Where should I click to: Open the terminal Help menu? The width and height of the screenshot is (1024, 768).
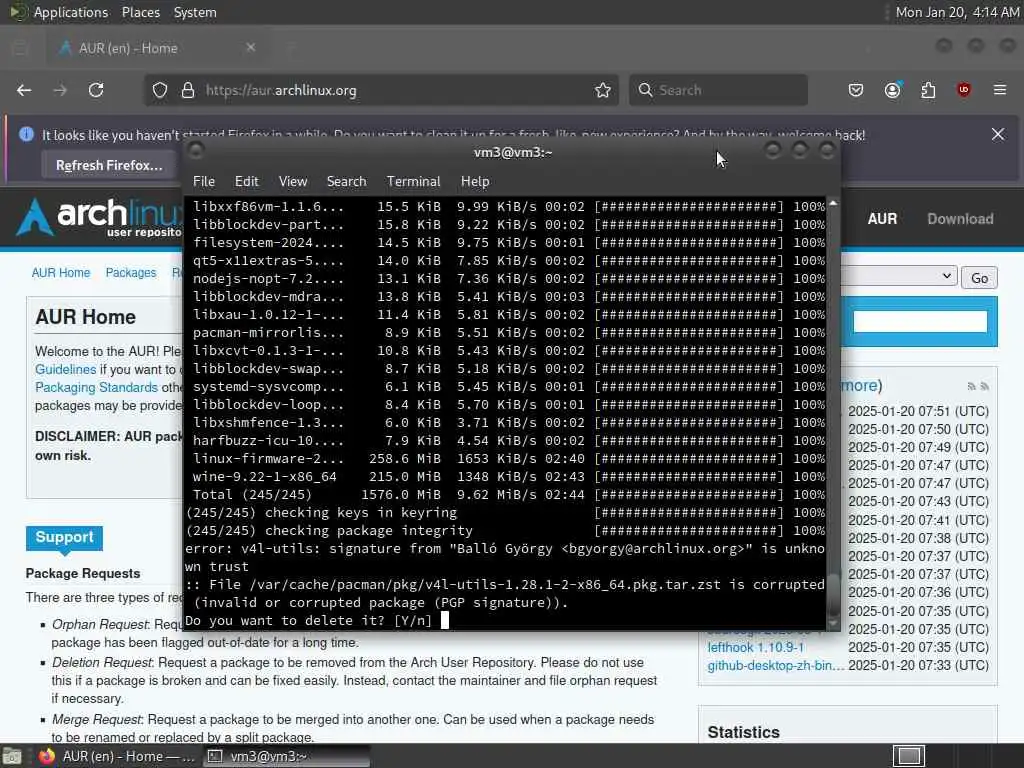[x=475, y=182]
